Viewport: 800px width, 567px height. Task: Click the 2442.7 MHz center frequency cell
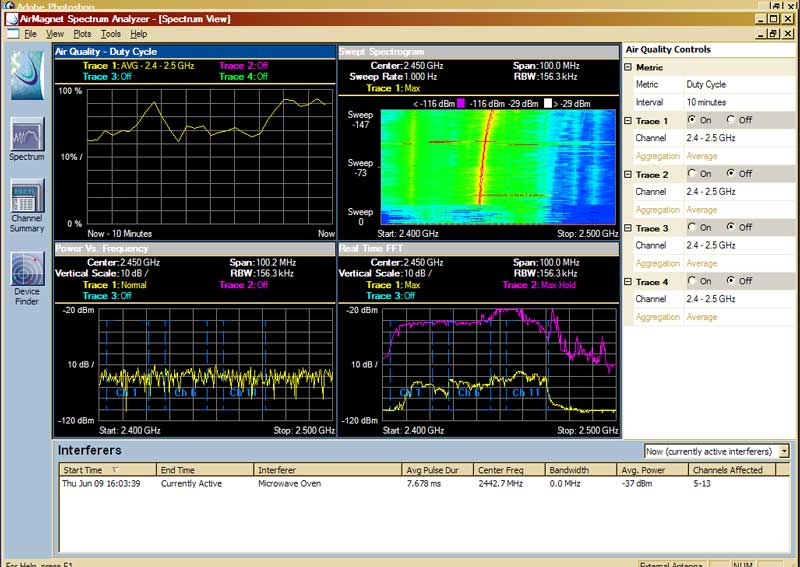(501, 483)
